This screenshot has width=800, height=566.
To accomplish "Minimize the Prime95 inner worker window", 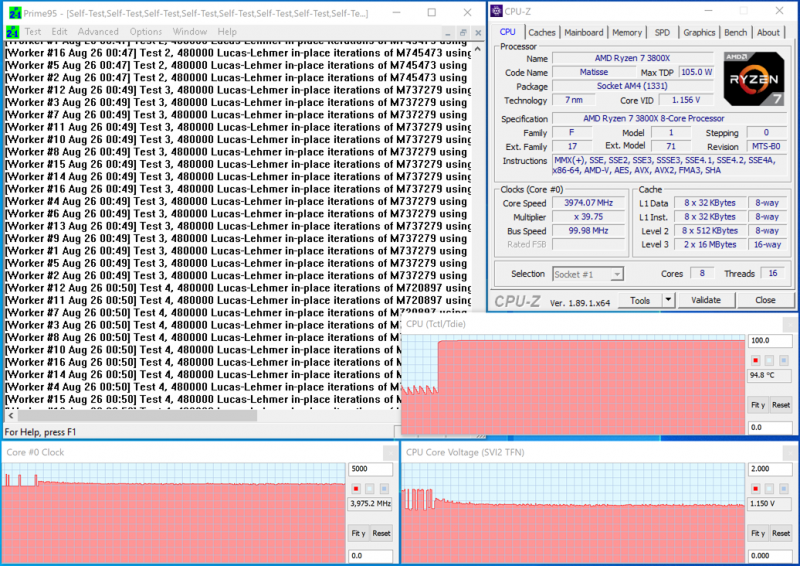I will click(x=447, y=33).
